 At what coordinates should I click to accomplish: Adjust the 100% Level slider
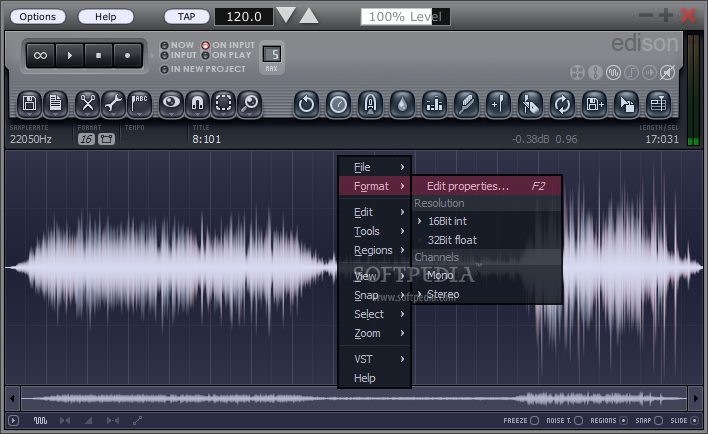coord(405,17)
